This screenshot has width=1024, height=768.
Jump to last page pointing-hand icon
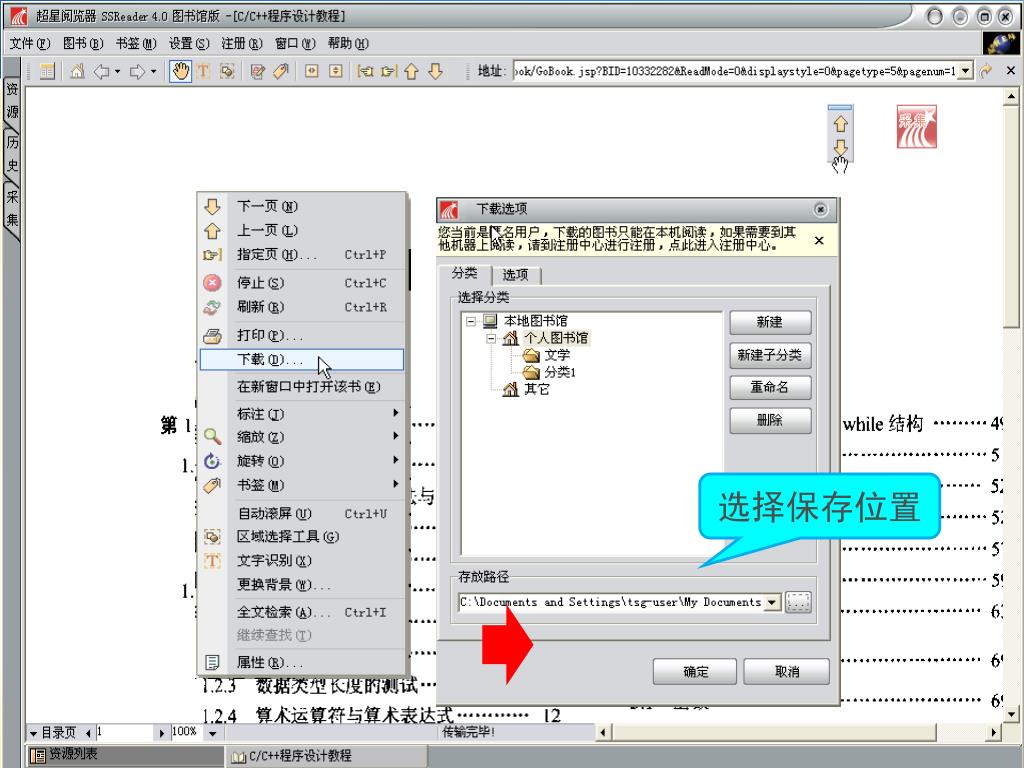point(389,71)
